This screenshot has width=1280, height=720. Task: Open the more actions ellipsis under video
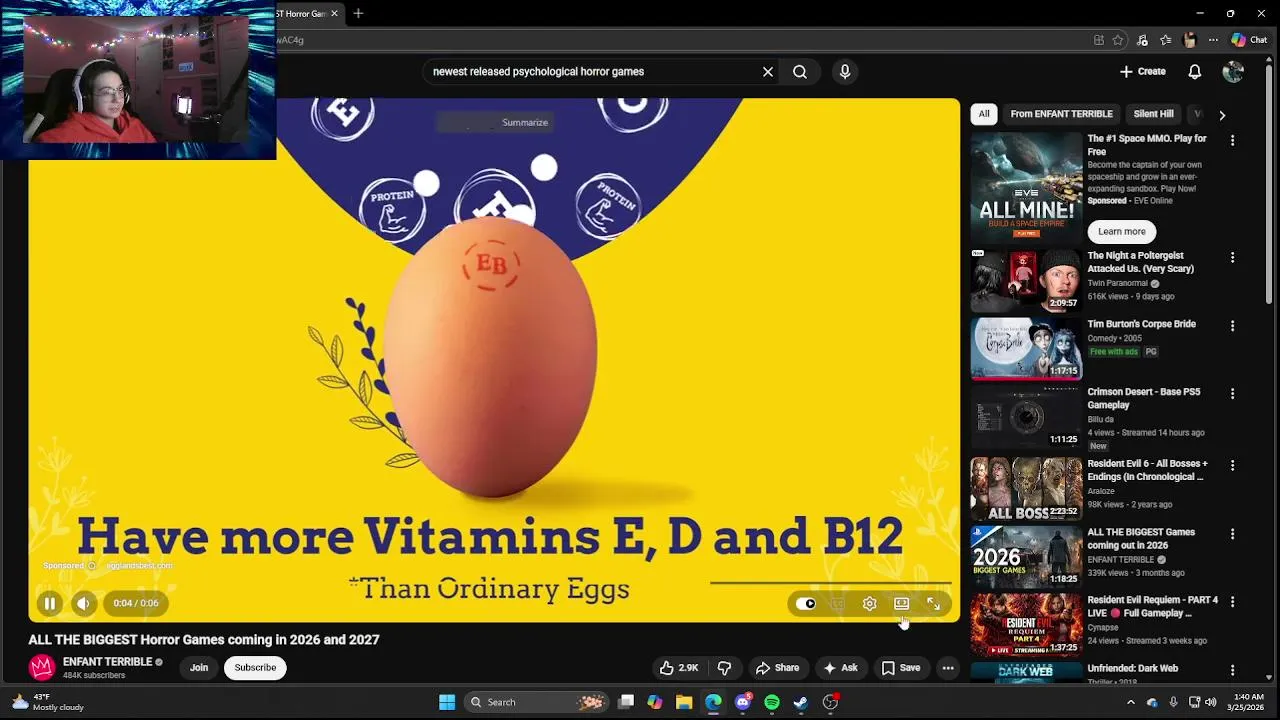pos(948,668)
